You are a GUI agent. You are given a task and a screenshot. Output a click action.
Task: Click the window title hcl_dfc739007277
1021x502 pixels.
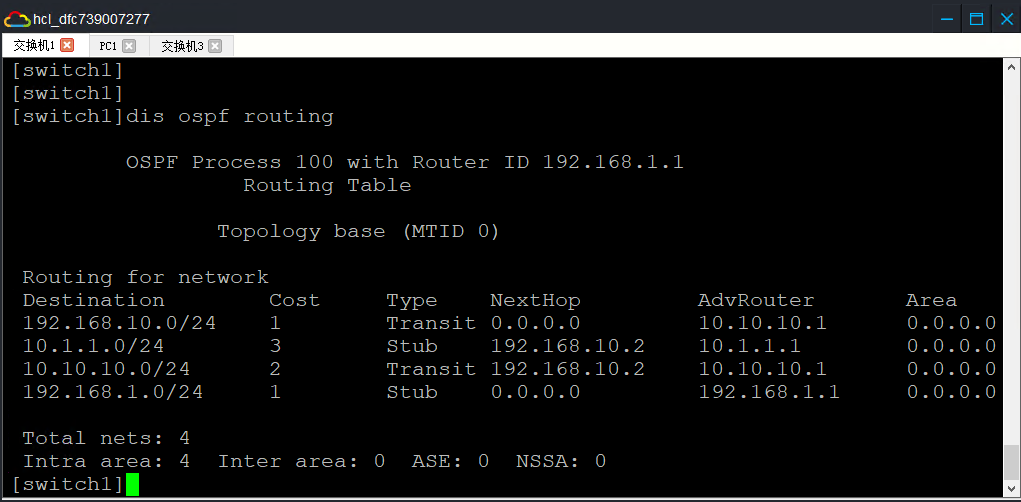[x=93, y=18]
